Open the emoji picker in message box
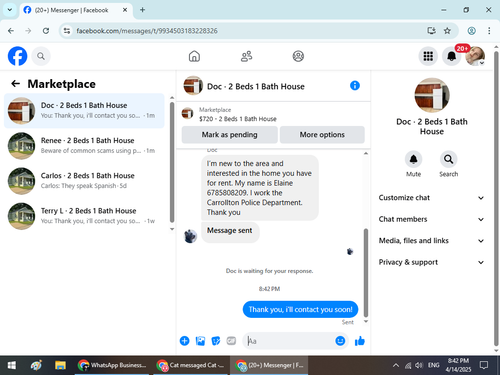This screenshot has height=375, width=500. point(340,341)
